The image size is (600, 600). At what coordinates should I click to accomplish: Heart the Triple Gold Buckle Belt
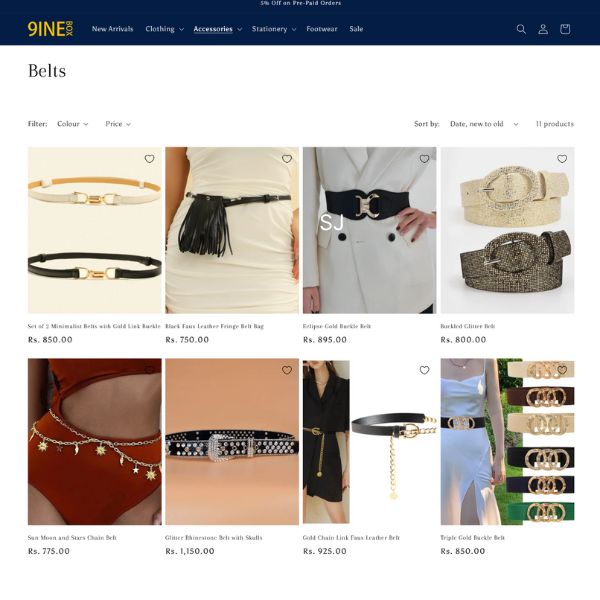(562, 370)
